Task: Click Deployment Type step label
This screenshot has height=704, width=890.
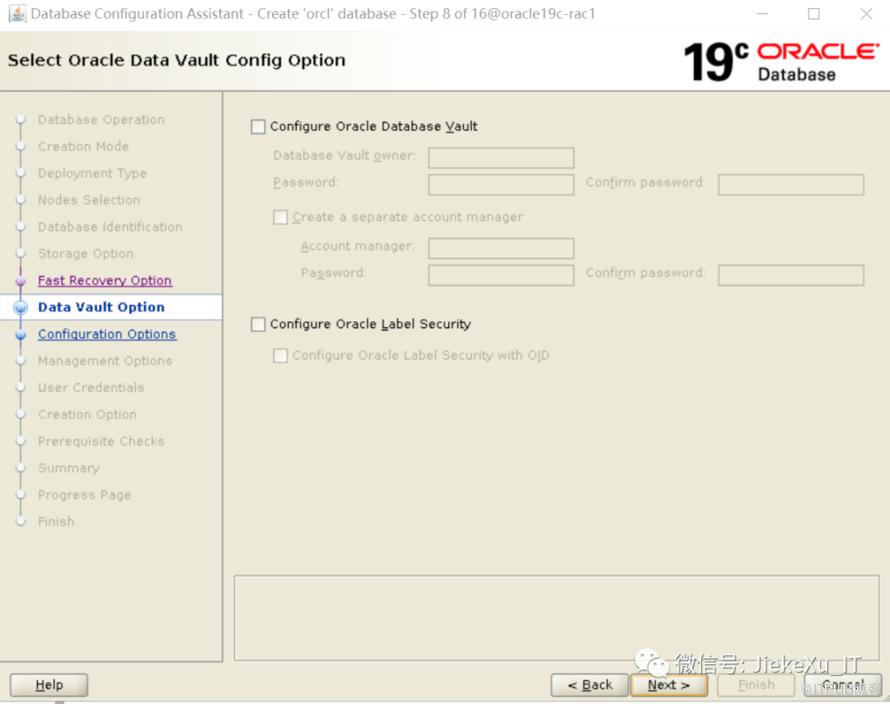Action: [93, 173]
